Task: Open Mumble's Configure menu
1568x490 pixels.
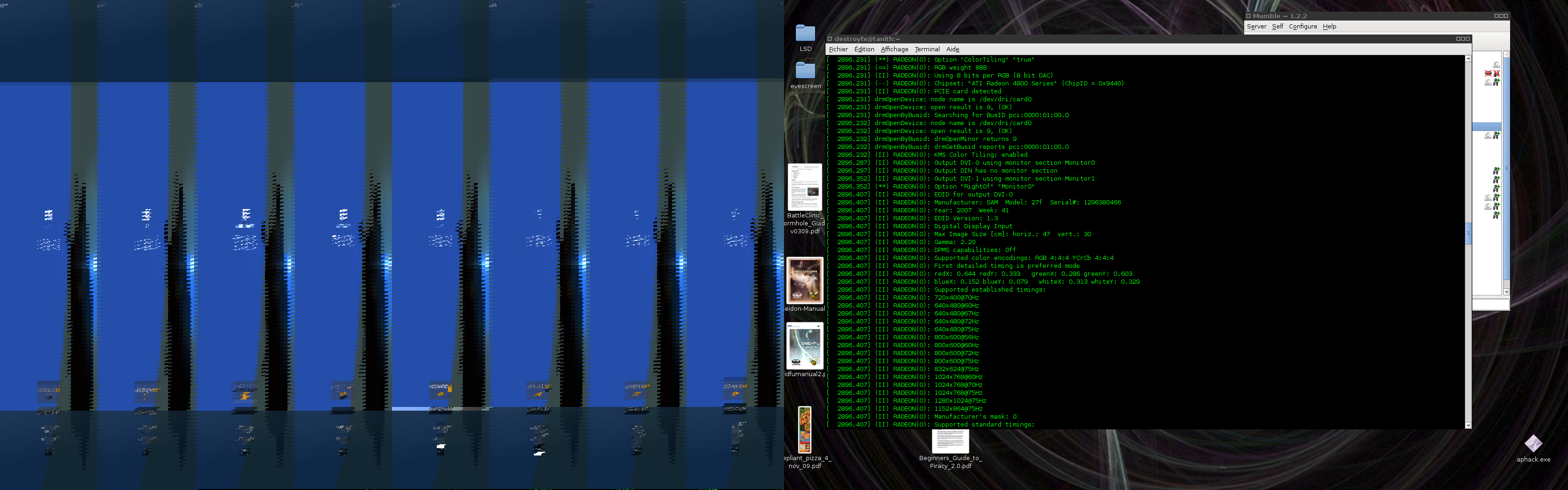Action: pyautogui.click(x=1302, y=27)
